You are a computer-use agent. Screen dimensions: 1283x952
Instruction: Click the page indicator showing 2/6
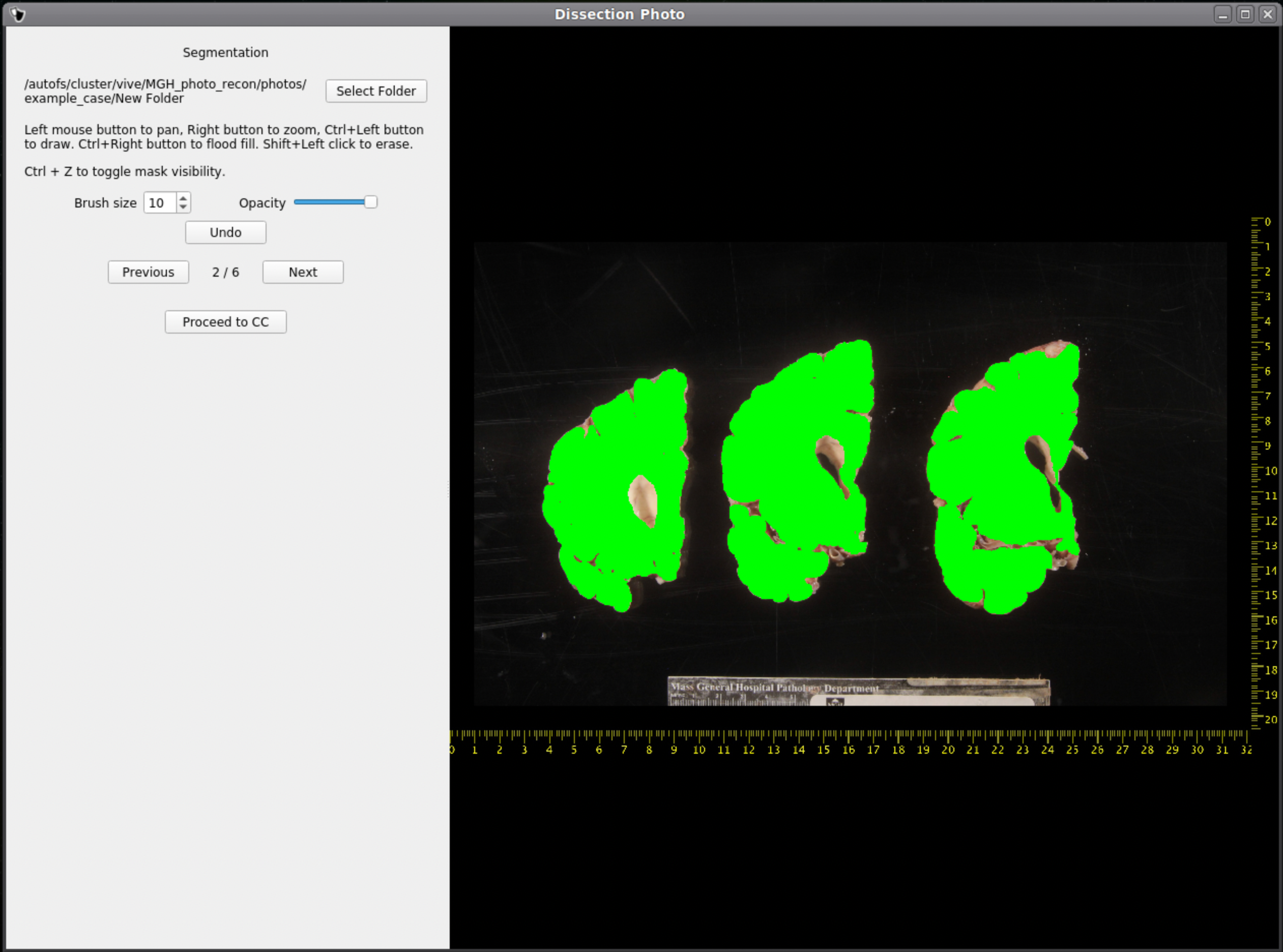[x=226, y=271]
